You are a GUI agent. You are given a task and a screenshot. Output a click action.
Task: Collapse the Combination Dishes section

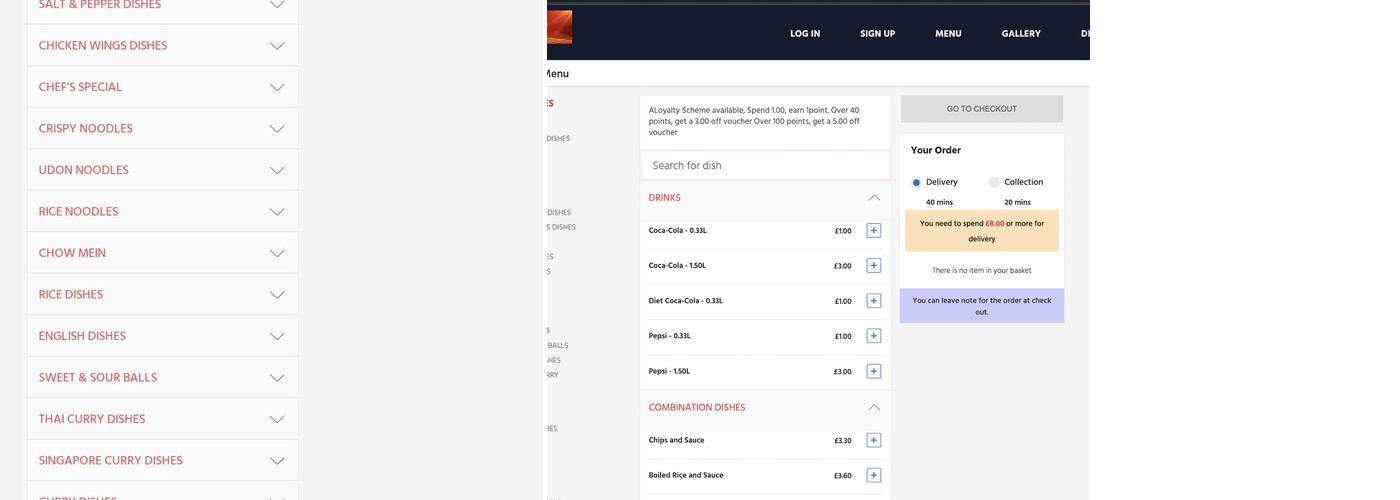873,408
